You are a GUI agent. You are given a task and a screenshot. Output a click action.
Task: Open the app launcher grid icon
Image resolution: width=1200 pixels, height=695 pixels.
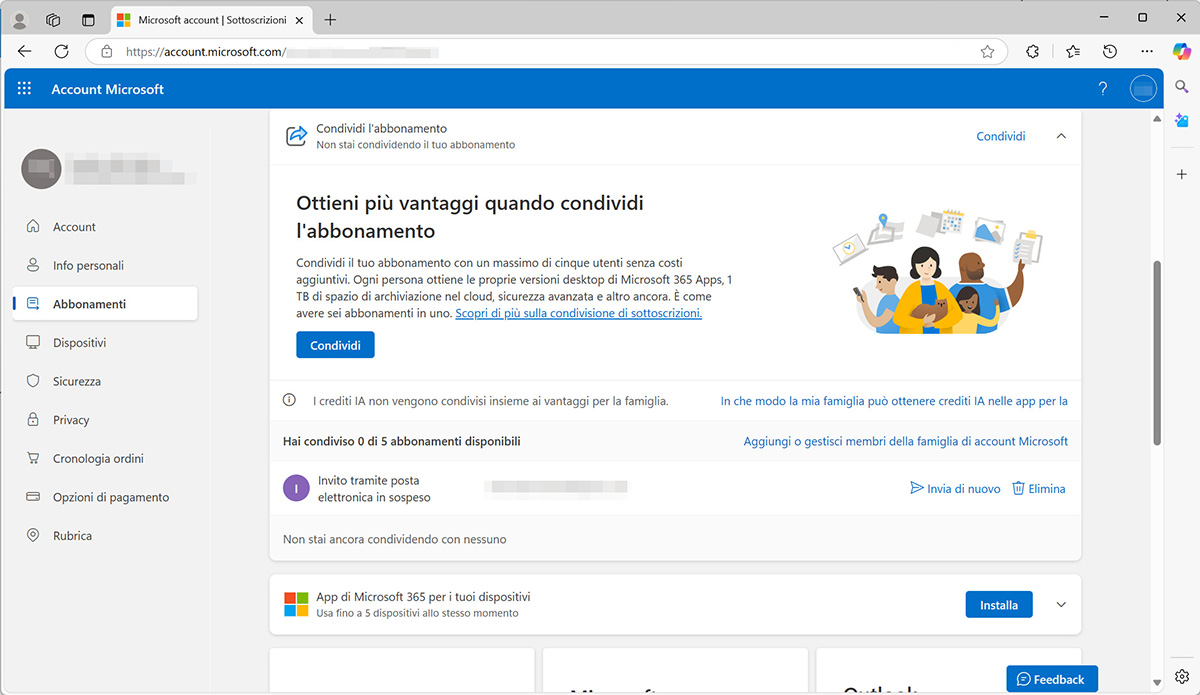(24, 88)
